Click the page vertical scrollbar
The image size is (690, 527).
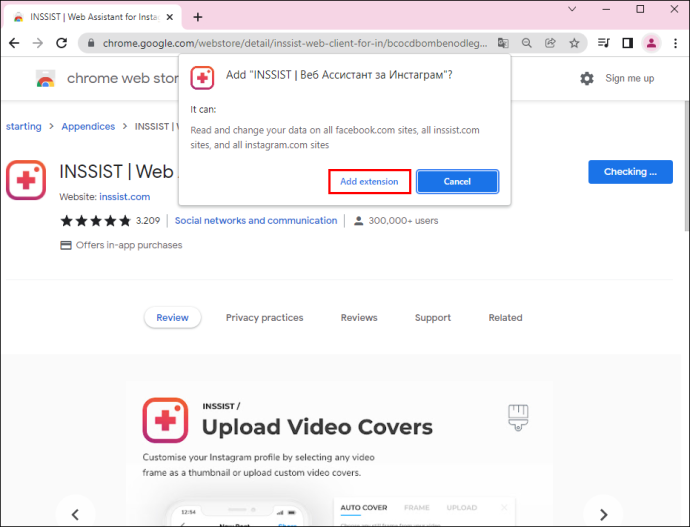coord(686,165)
